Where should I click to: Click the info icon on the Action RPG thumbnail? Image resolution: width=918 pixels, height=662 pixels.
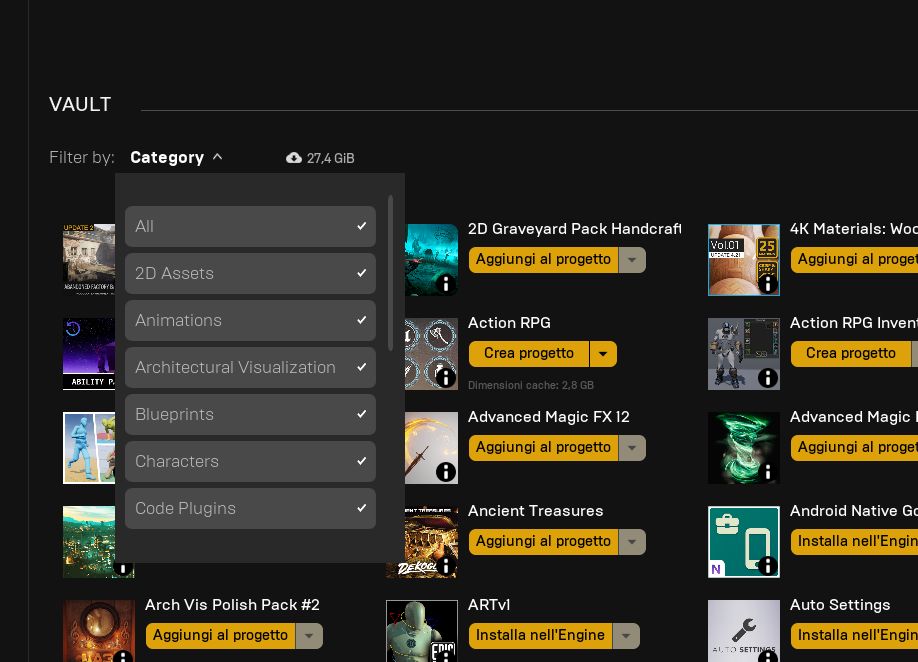[445, 377]
